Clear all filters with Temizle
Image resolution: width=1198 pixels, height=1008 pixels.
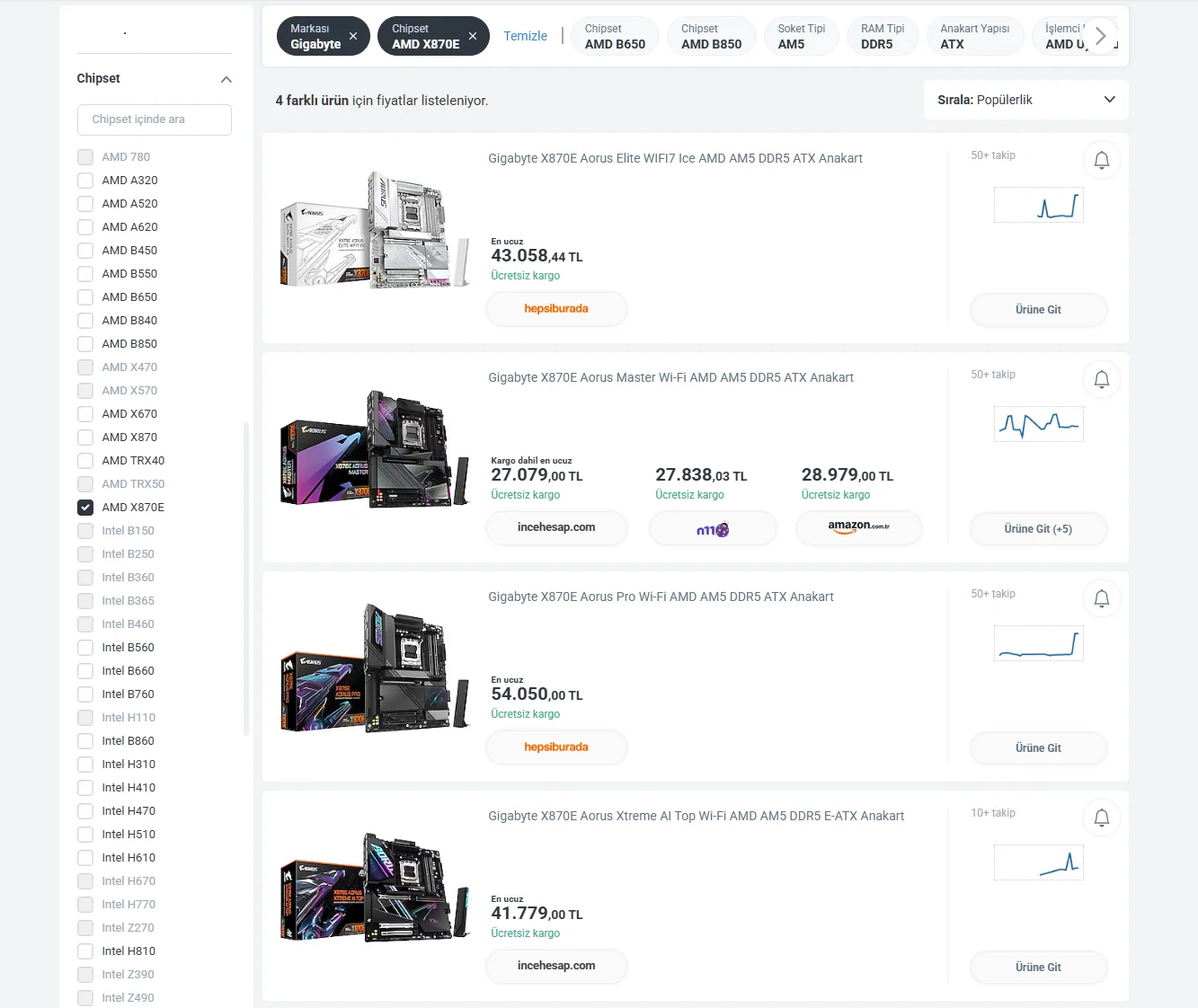coord(525,36)
